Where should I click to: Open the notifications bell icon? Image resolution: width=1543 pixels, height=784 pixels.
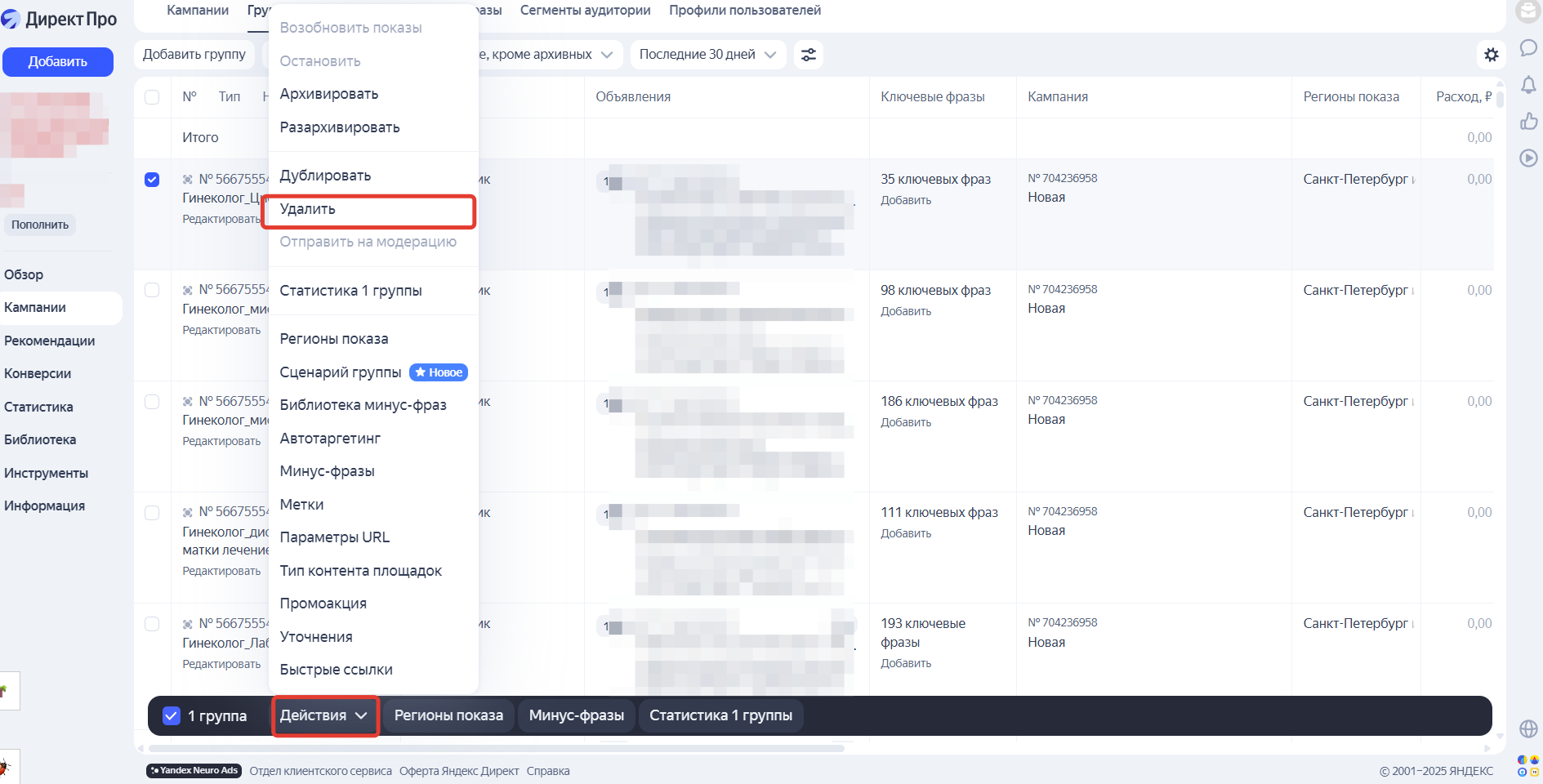tap(1528, 85)
